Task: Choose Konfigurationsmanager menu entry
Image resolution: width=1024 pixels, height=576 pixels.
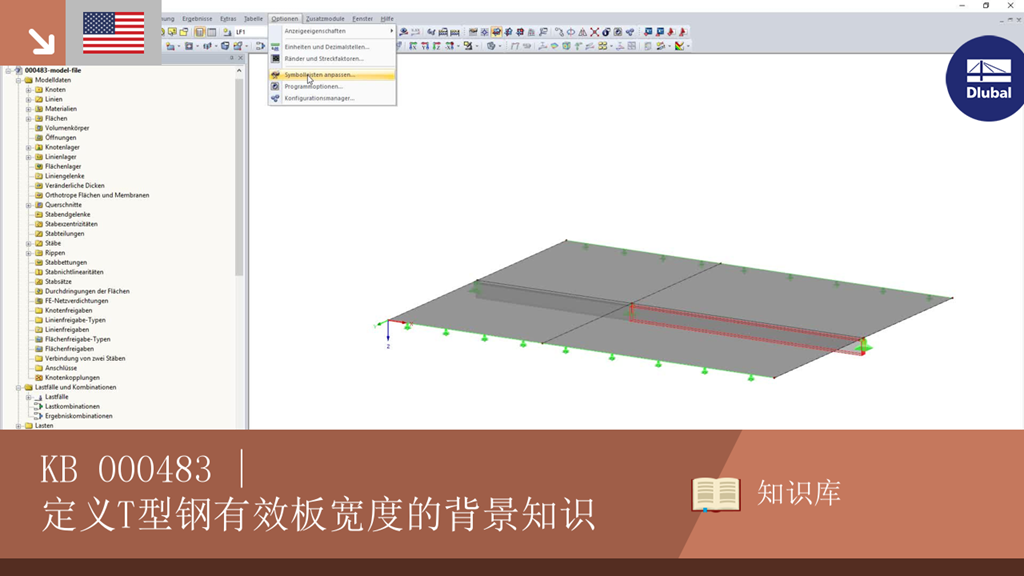Action: click(332, 98)
